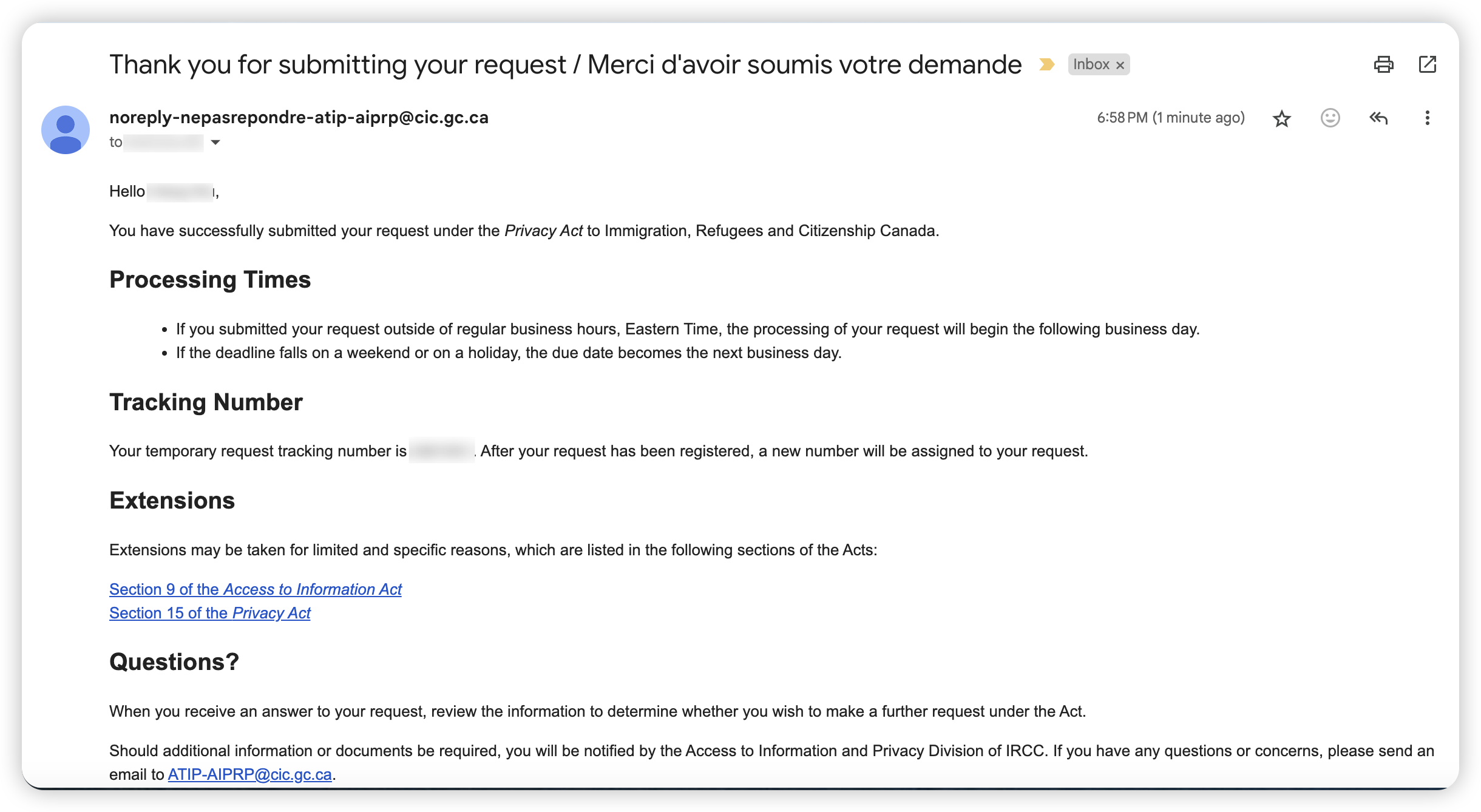Click the ATIP-AIPRP@cic.gc.ca email link
This screenshot has width=1481, height=812.
tap(249, 774)
